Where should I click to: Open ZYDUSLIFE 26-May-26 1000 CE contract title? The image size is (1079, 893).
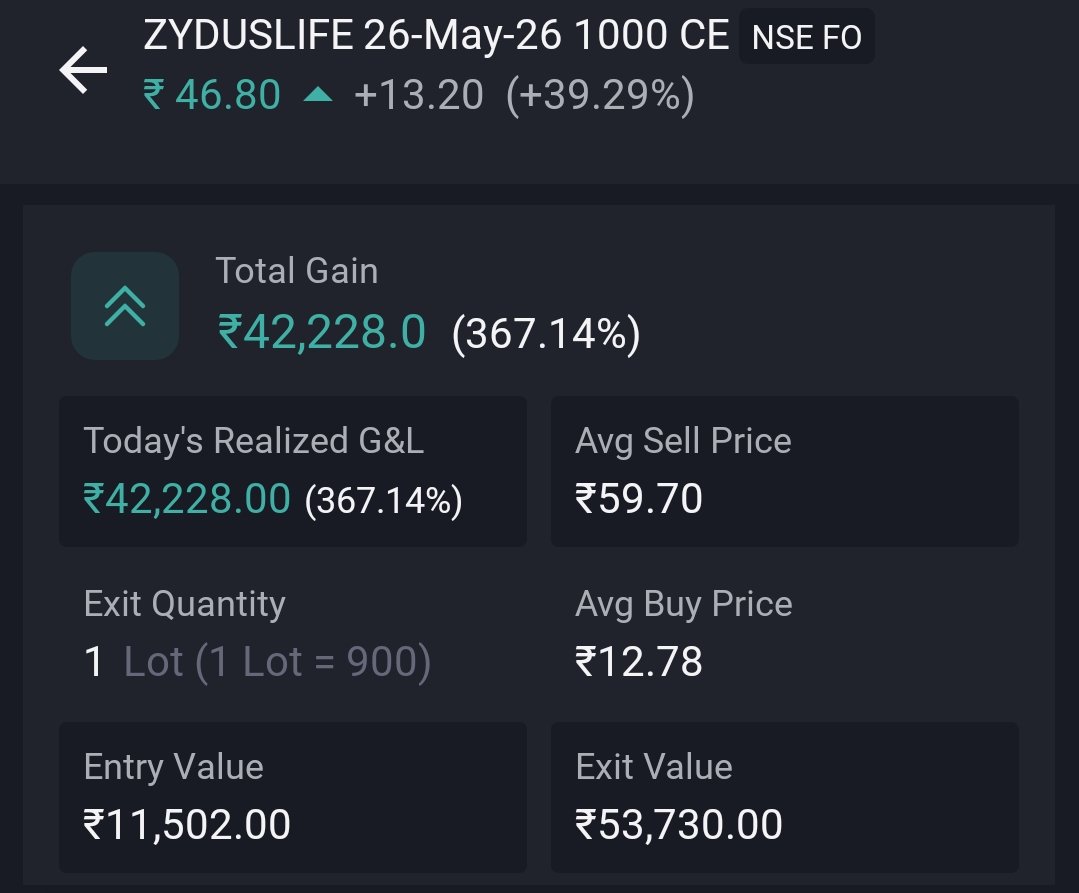tap(436, 34)
